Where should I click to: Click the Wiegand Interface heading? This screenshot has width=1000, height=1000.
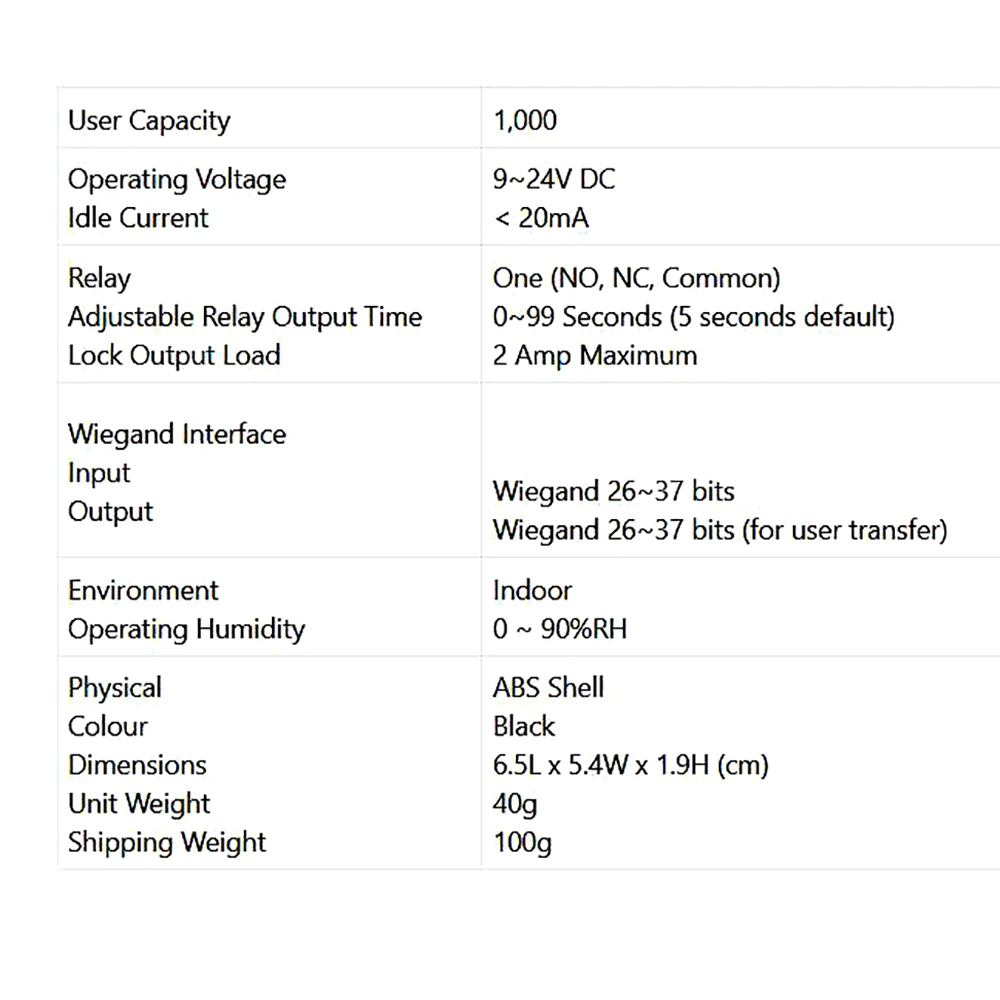click(x=177, y=435)
